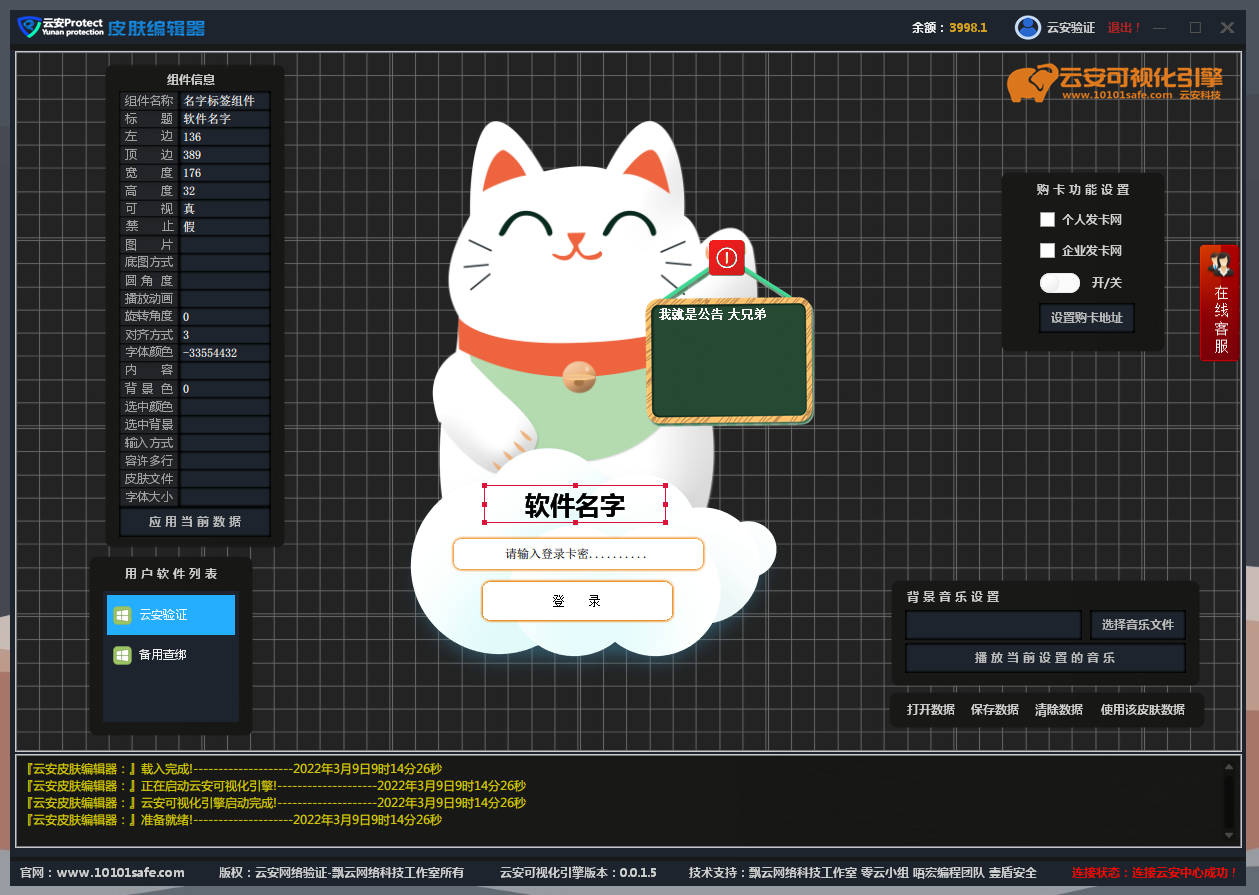Click the Windows icon beside 备用查绑
Screen dimensions: 1259x895
(122, 655)
